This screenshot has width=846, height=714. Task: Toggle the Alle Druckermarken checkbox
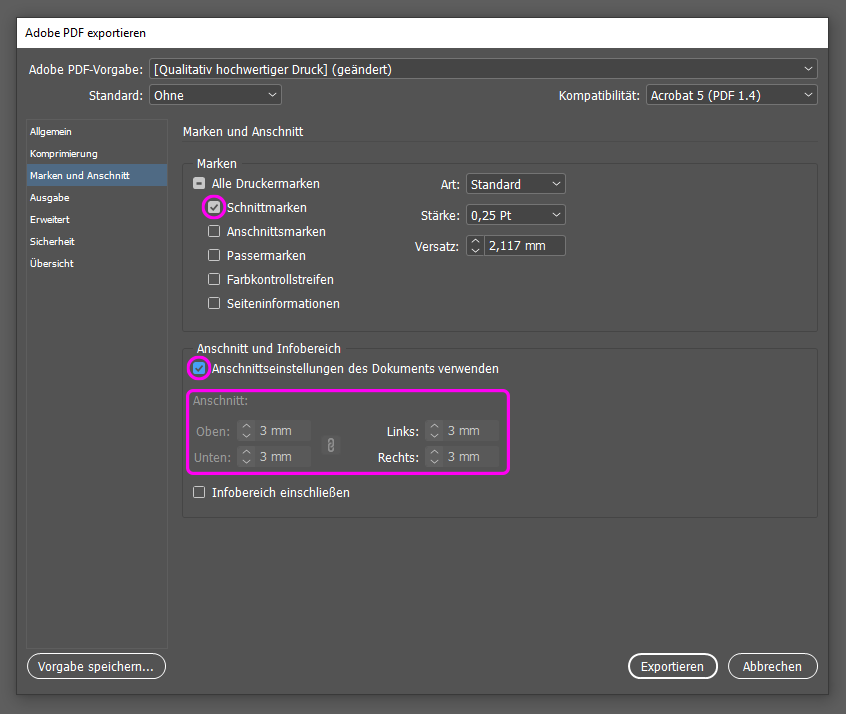[x=199, y=184]
